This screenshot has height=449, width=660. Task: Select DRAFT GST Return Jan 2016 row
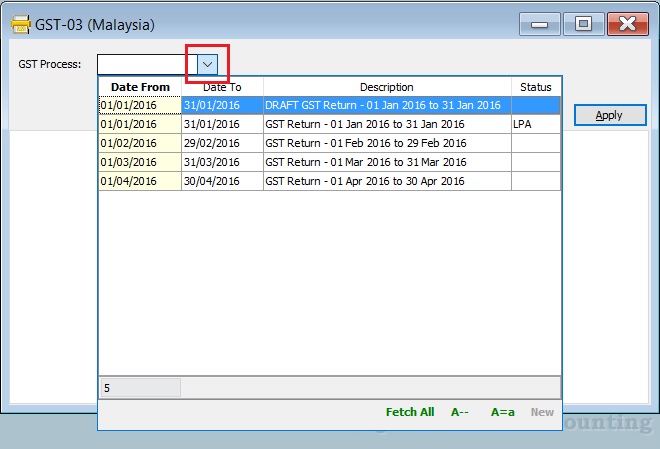pos(382,105)
